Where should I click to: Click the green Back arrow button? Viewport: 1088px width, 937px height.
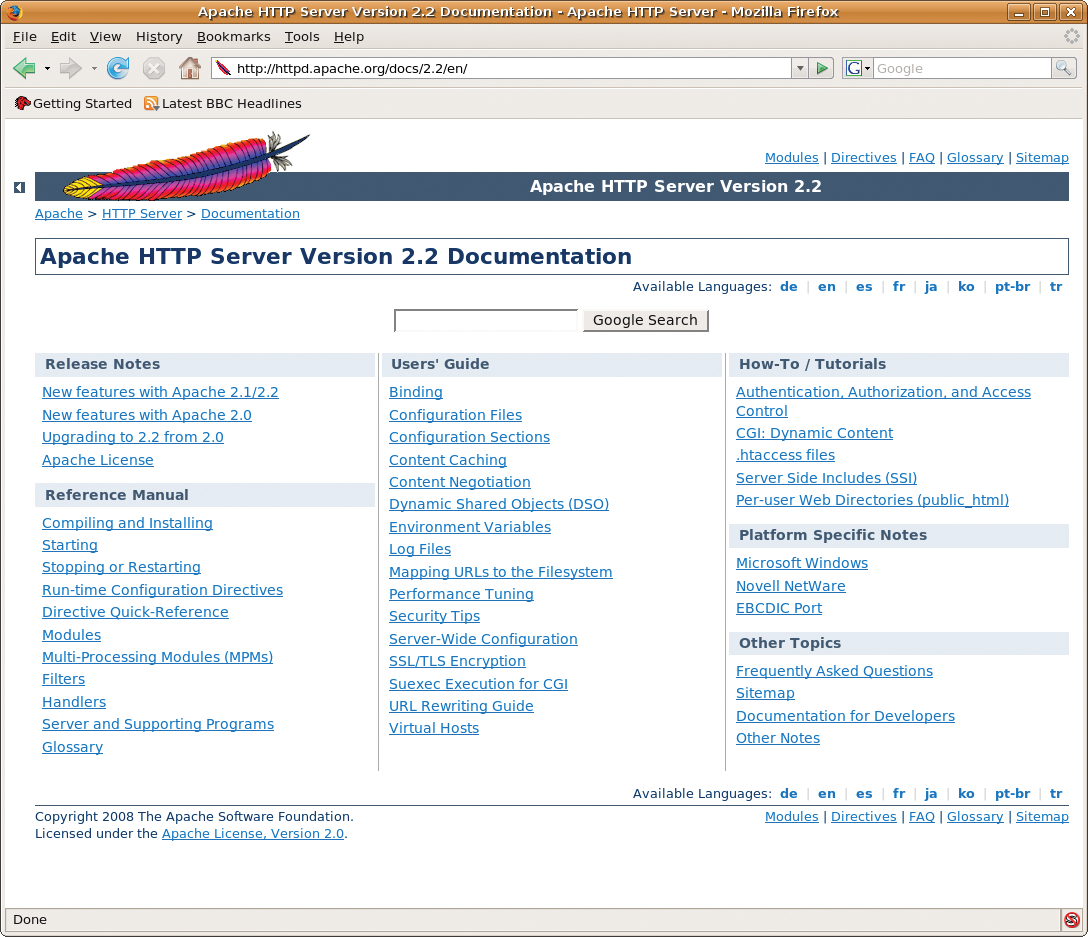24,68
